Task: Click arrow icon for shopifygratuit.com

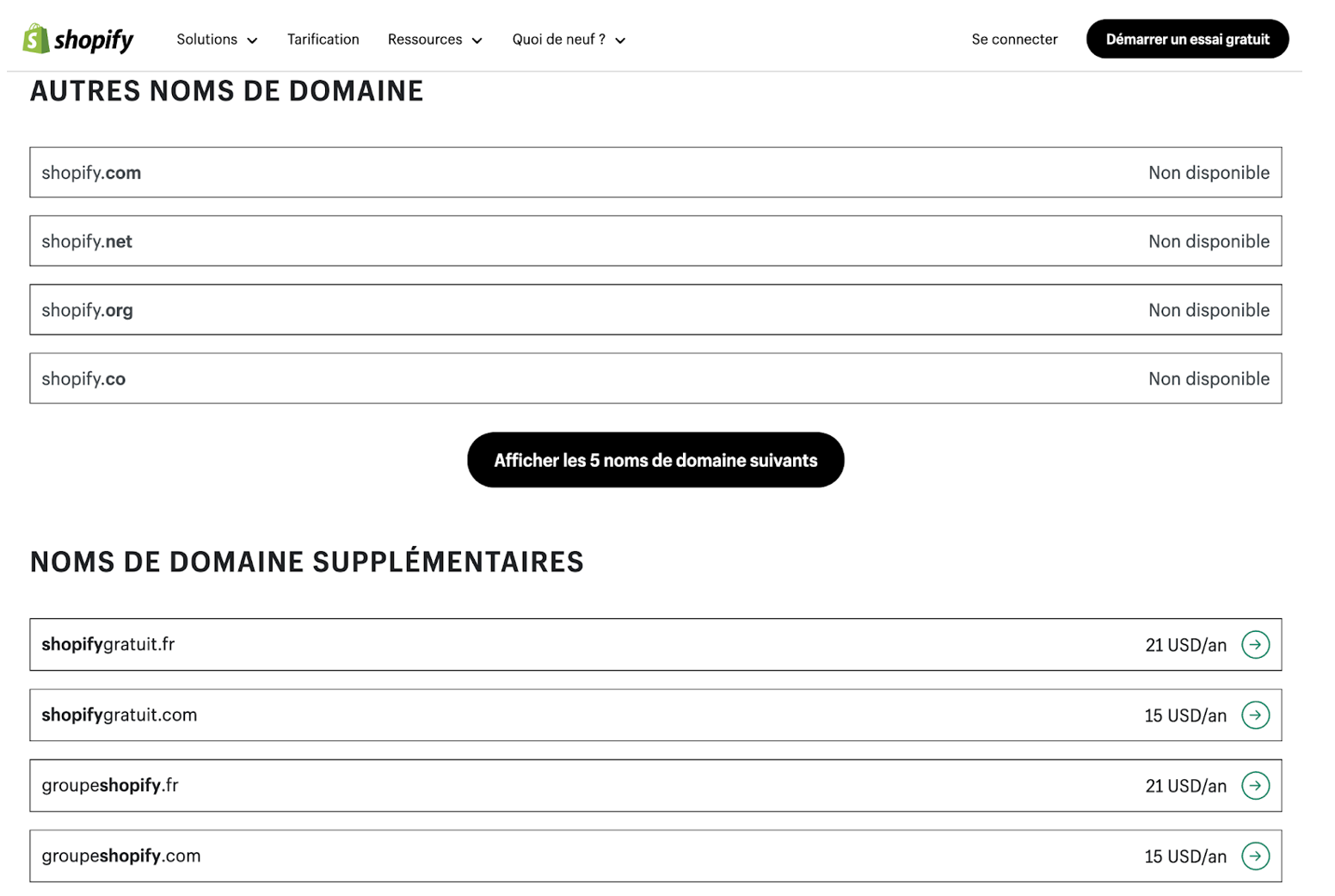Action: pos(1255,715)
